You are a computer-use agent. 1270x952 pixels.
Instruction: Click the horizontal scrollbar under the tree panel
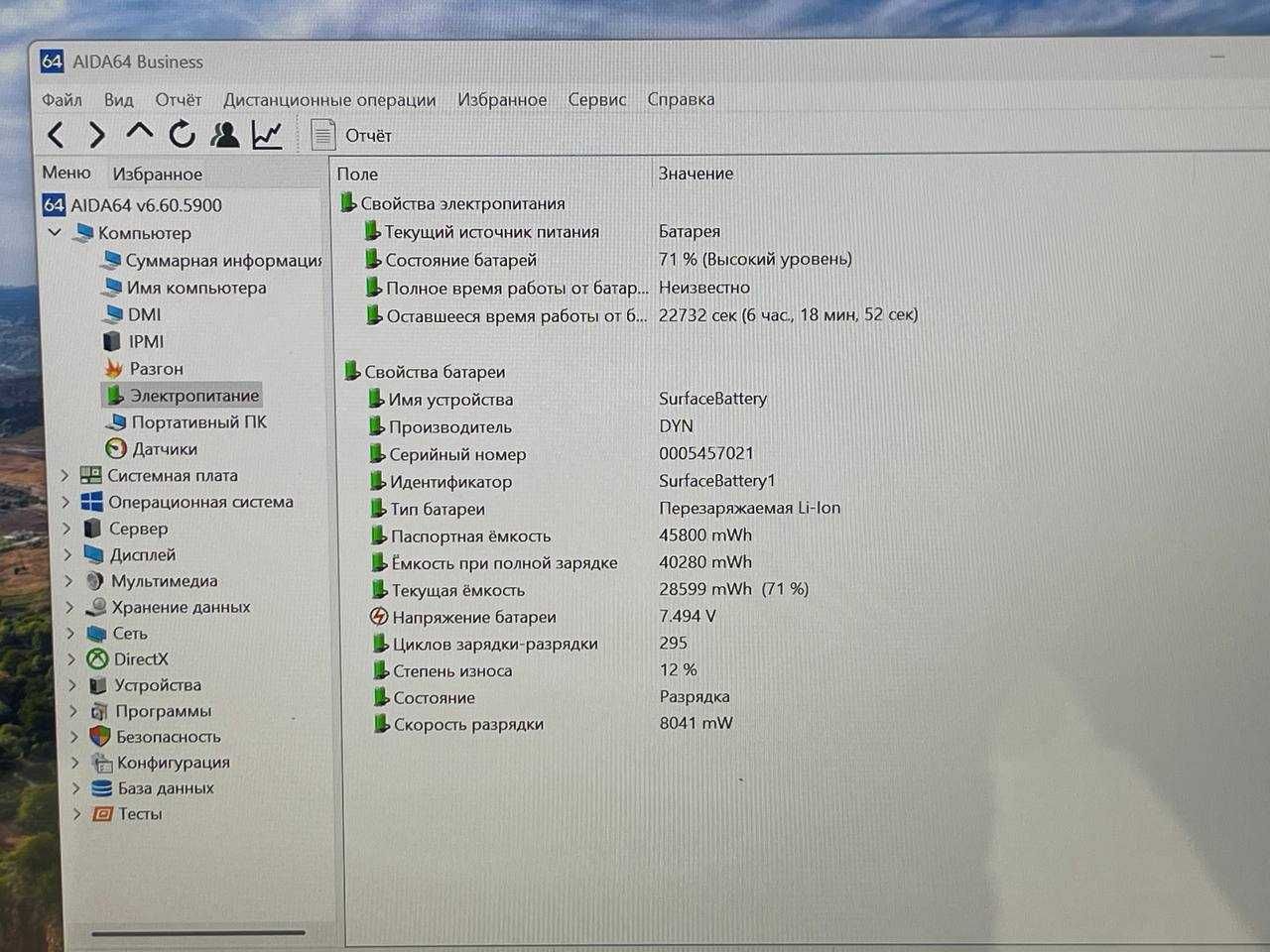pos(197,932)
